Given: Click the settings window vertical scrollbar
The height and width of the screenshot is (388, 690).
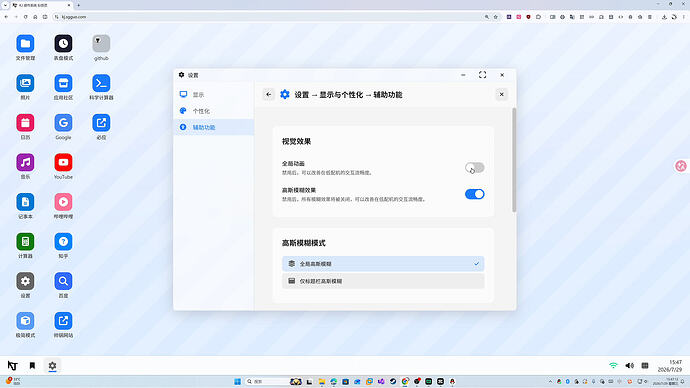Looking at the screenshot, I should pyautogui.click(x=514, y=160).
